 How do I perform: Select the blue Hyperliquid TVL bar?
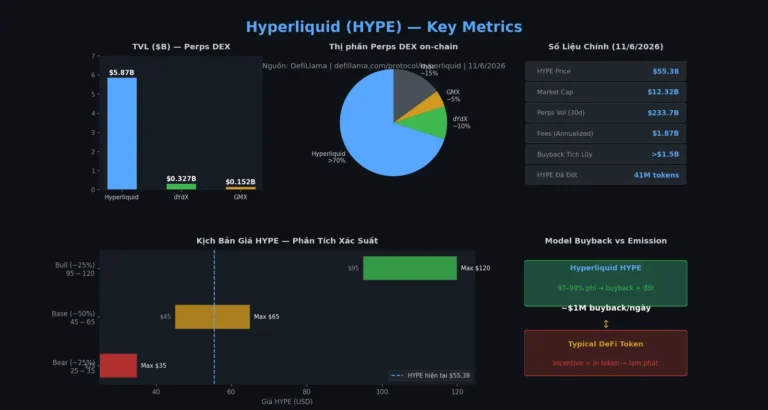coord(122,133)
